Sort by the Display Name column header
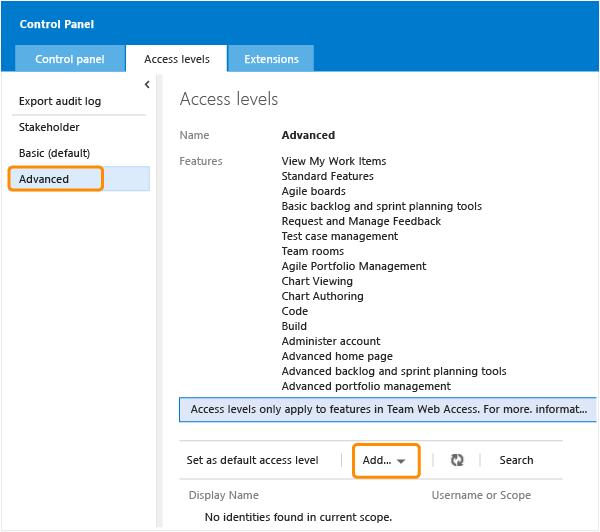The image size is (600, 532). (223, 495)
